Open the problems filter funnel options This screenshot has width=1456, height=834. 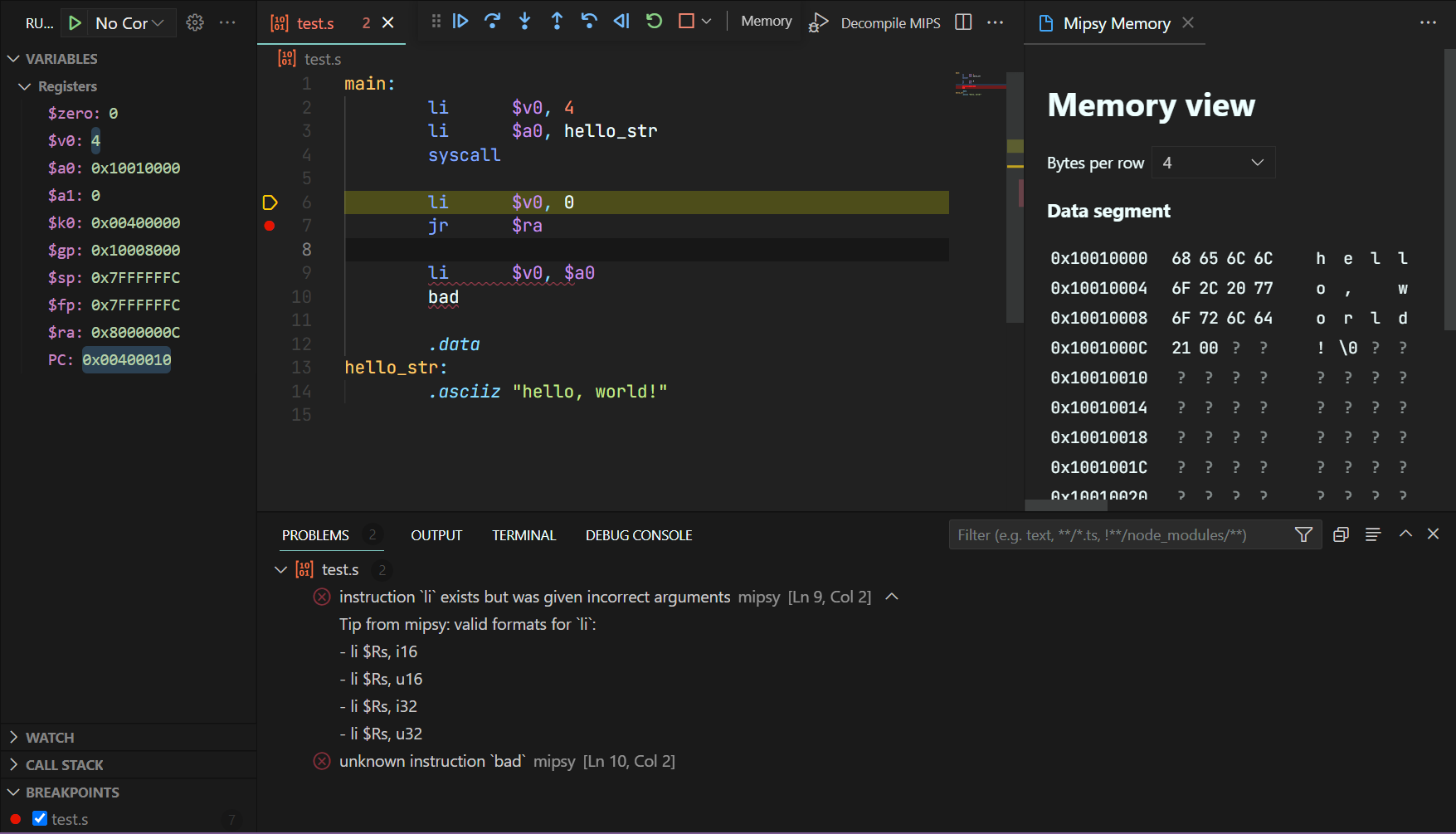[1303, 535]
